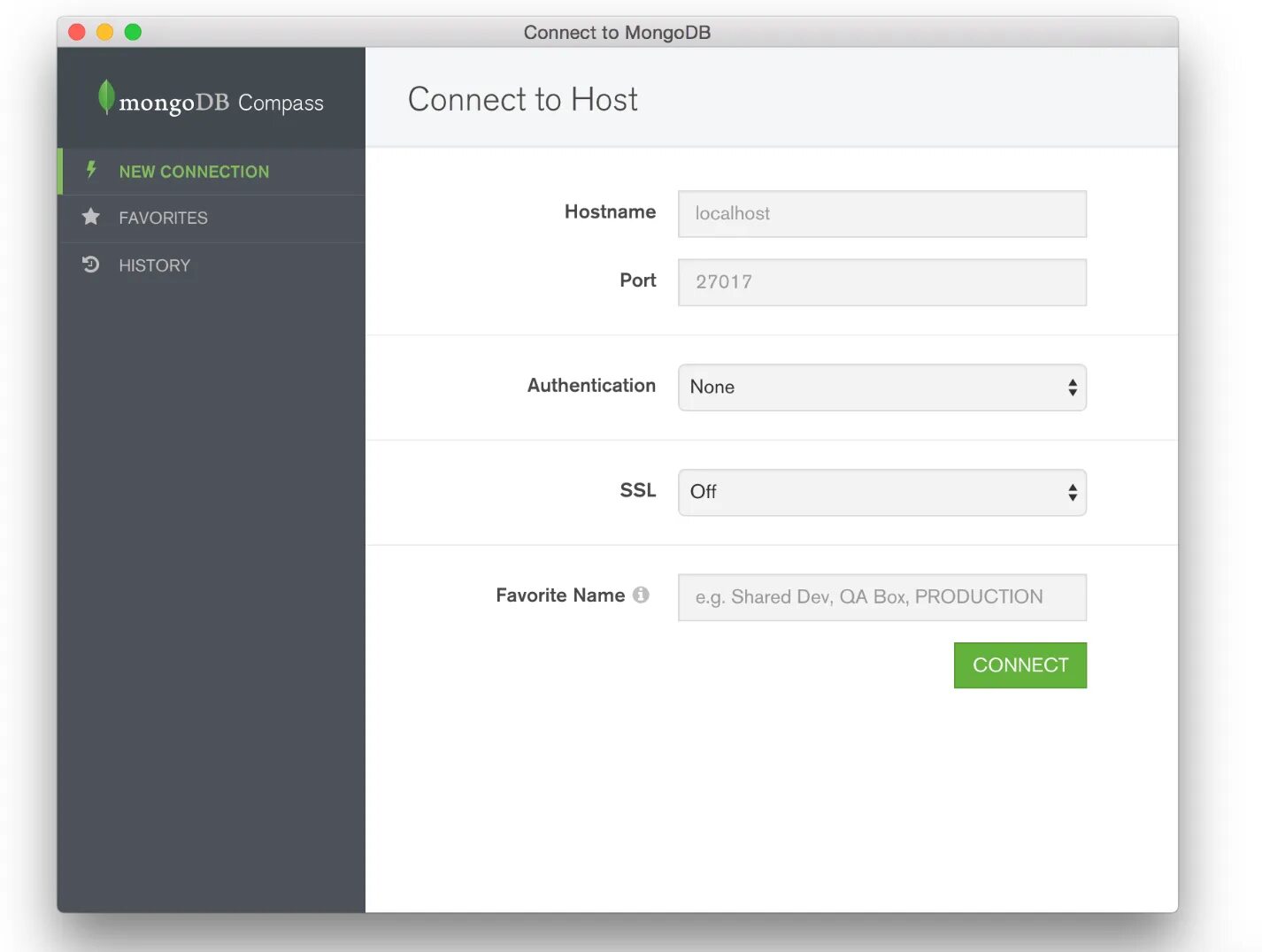Click the SSL label text
The height and width of the screenshot is (952, 1262).
pyautogui.click(x=638, y=490)
